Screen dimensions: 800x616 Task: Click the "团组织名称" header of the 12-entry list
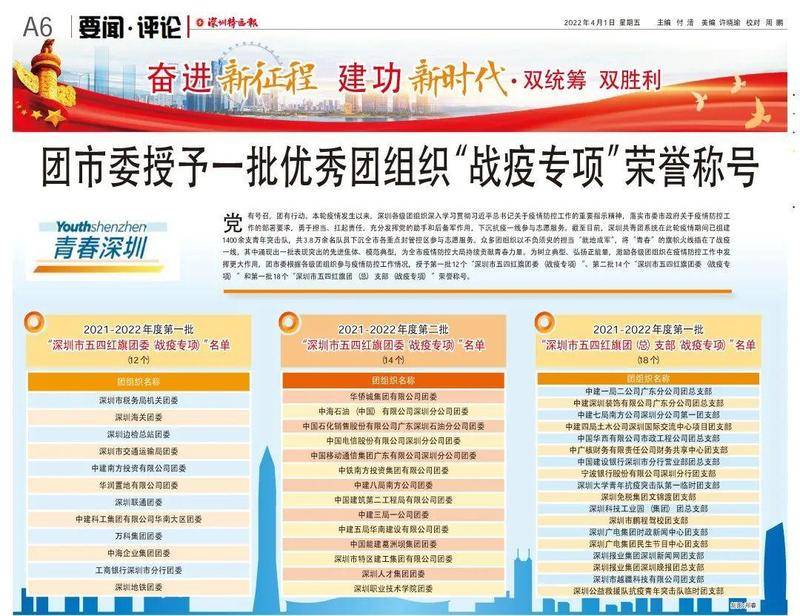tap(138, 381)
